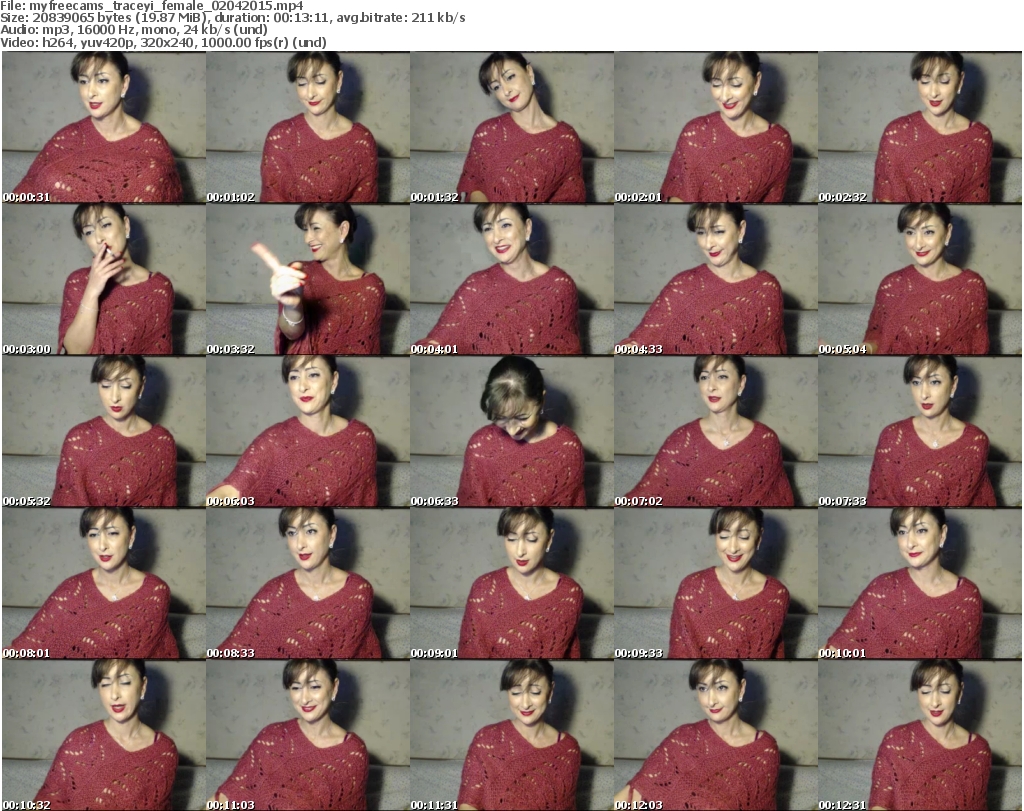The image size is (1024, 811).
Task: Select the thumbnail stamped 00:02:32
Action: [920, 127]
